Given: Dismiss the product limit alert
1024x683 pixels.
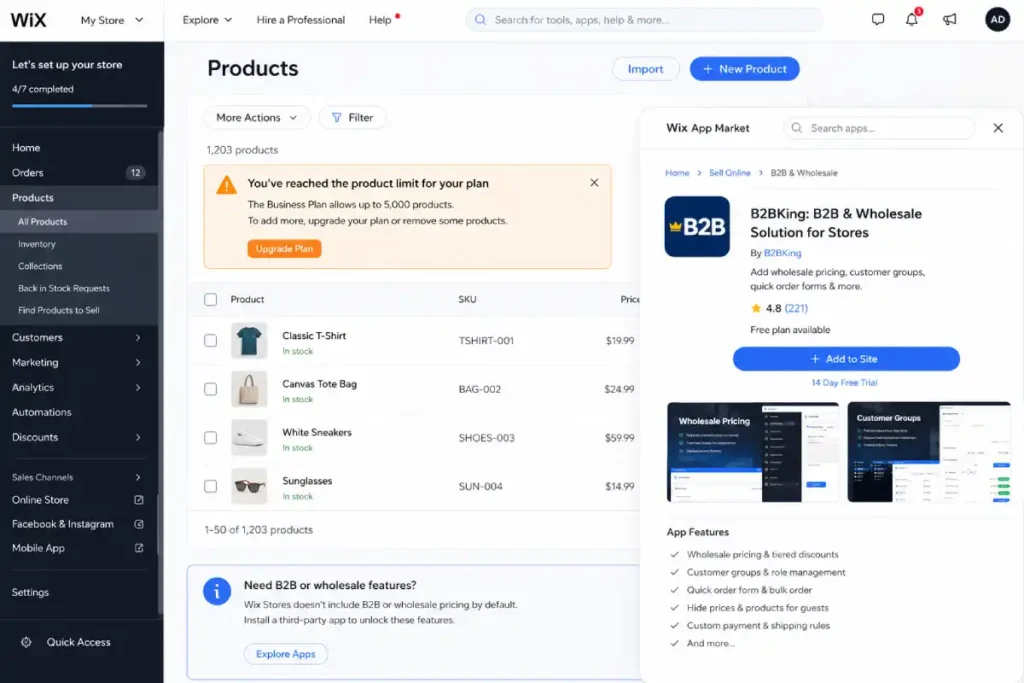Looking at the screenshot, I should pyautogui.click(x=594, y=183).
